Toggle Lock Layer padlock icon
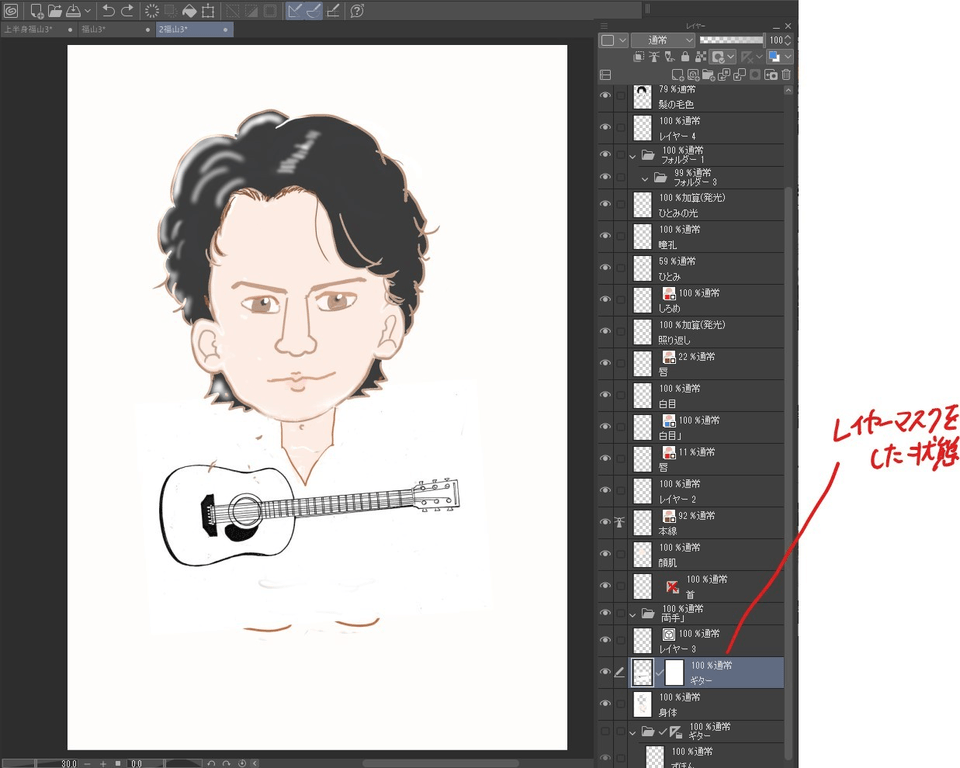This screenshot has width=960, height=768. pos(685,57)
